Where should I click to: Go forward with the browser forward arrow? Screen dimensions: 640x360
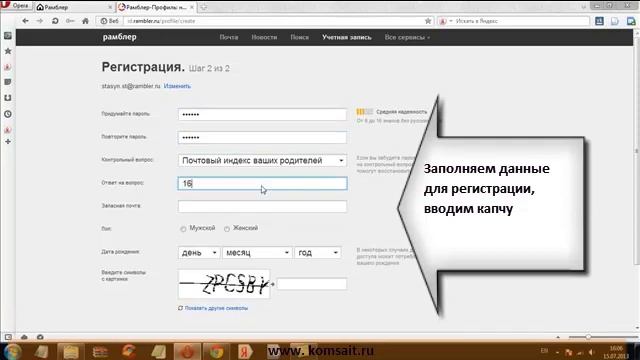[x=40, y=21]
